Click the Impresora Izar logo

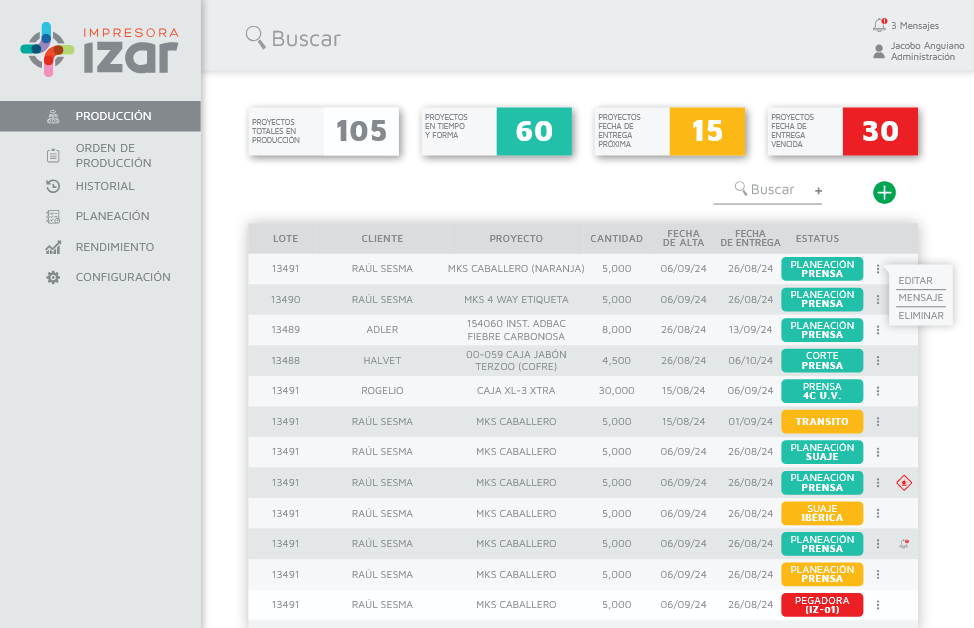[100, 50]
